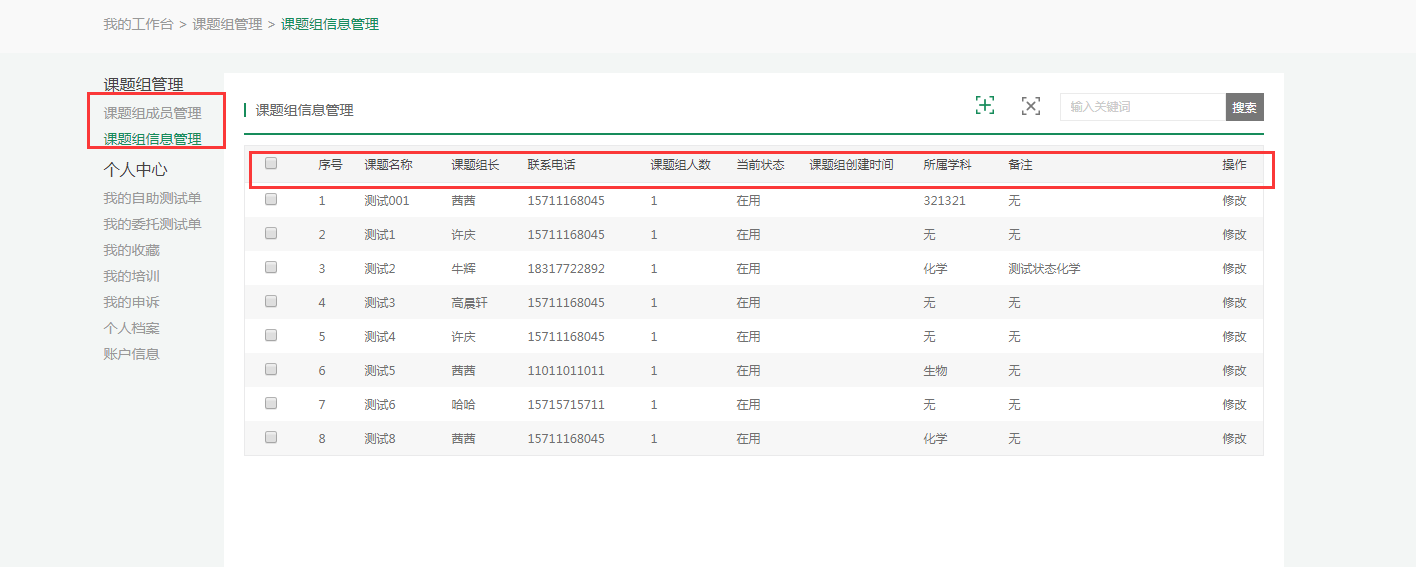1416x567 pixels.
Task: Go to 课题组管理 in the breadcrumb
Action: tap(227, 24)
